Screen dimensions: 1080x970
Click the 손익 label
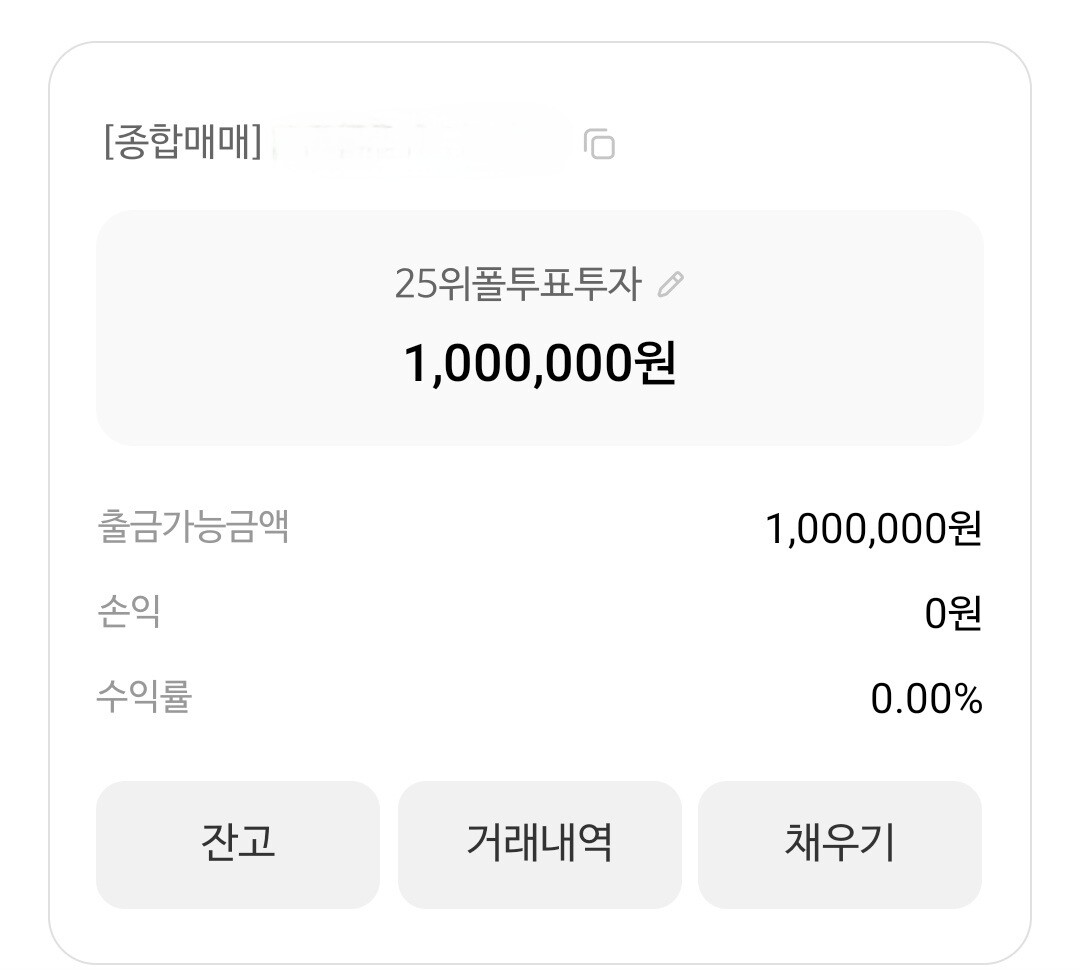point(129,612)
